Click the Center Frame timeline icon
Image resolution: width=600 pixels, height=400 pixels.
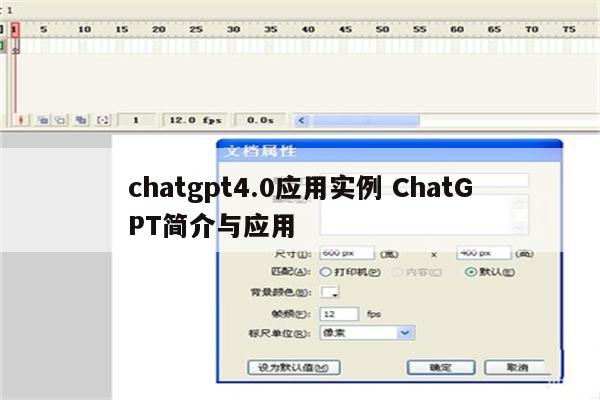[21, 120]
